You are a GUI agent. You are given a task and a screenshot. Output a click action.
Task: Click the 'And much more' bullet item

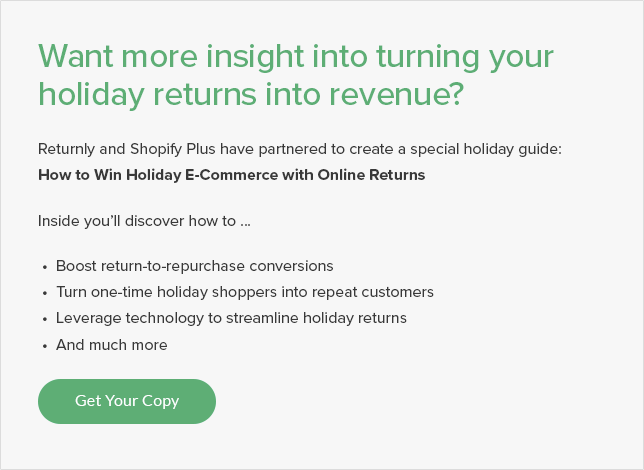111,345
